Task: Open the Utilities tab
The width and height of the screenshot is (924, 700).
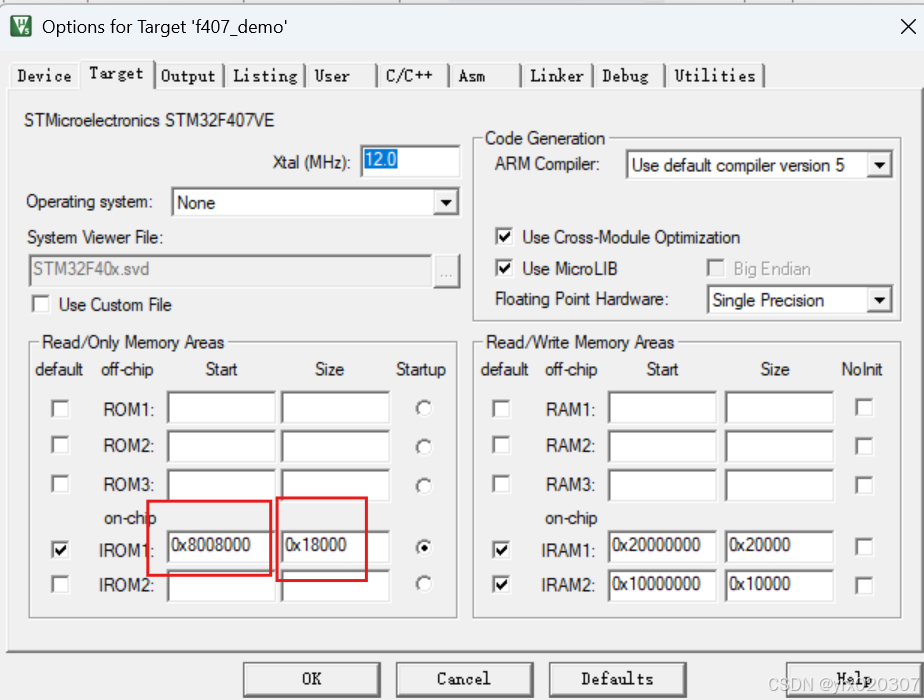Action: point(715,76)
